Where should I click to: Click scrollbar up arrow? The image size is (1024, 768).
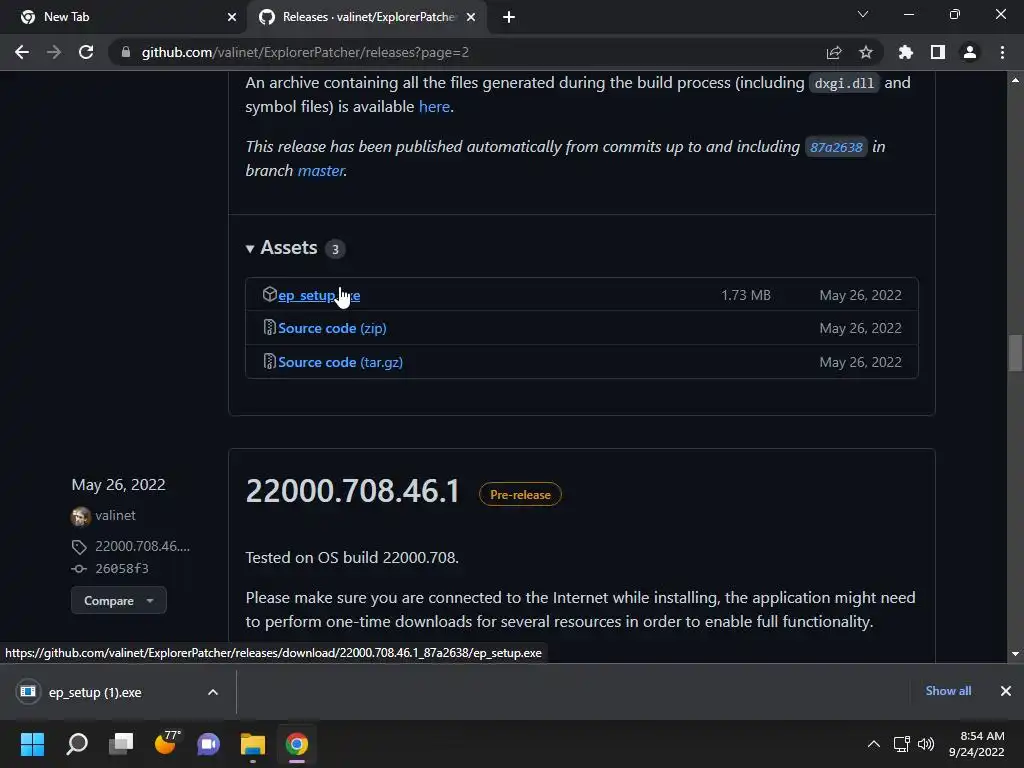point(1015,80)
